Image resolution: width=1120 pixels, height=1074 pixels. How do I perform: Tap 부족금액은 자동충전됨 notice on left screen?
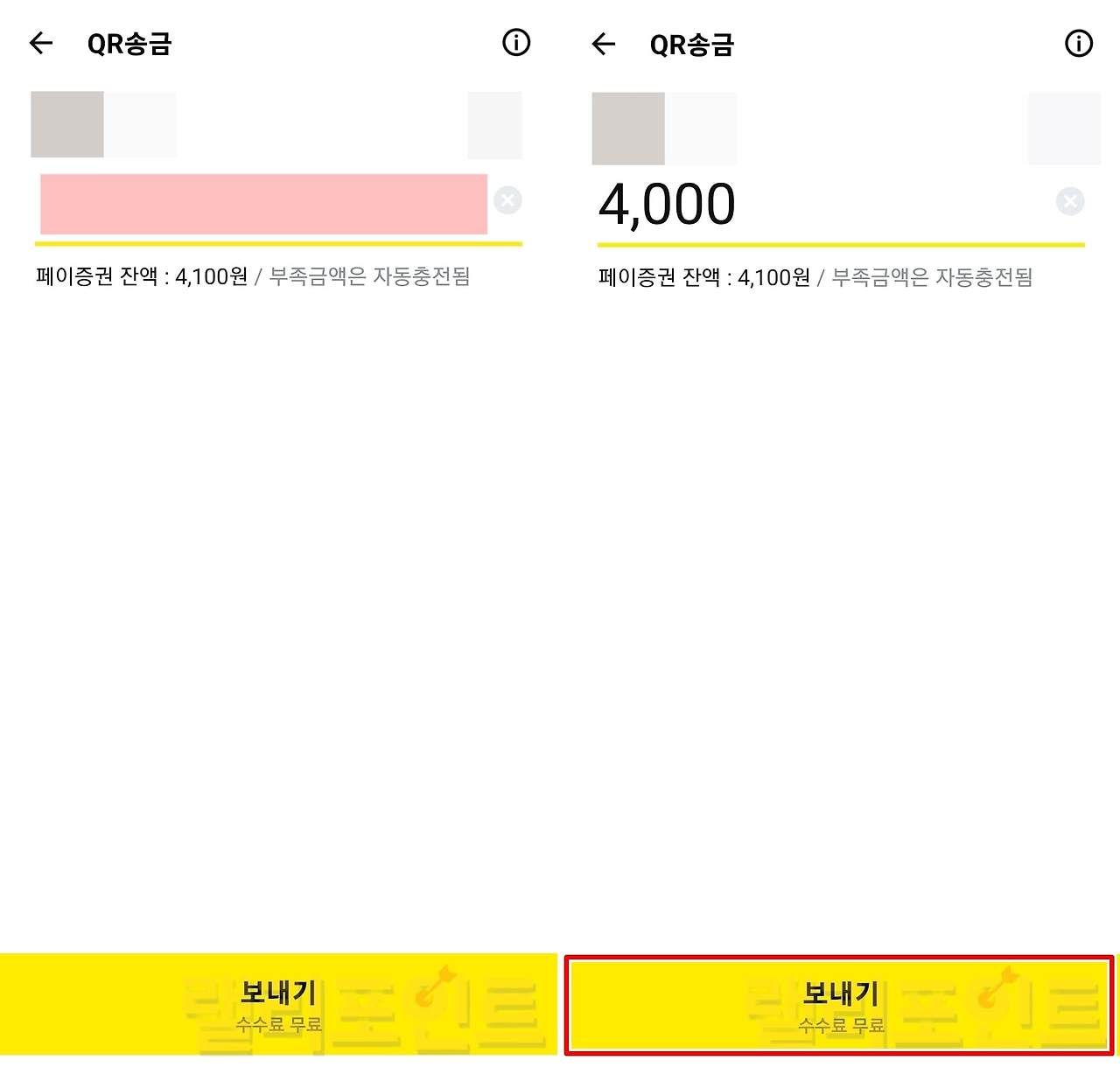pyautogui.click(x=369, y=276)
